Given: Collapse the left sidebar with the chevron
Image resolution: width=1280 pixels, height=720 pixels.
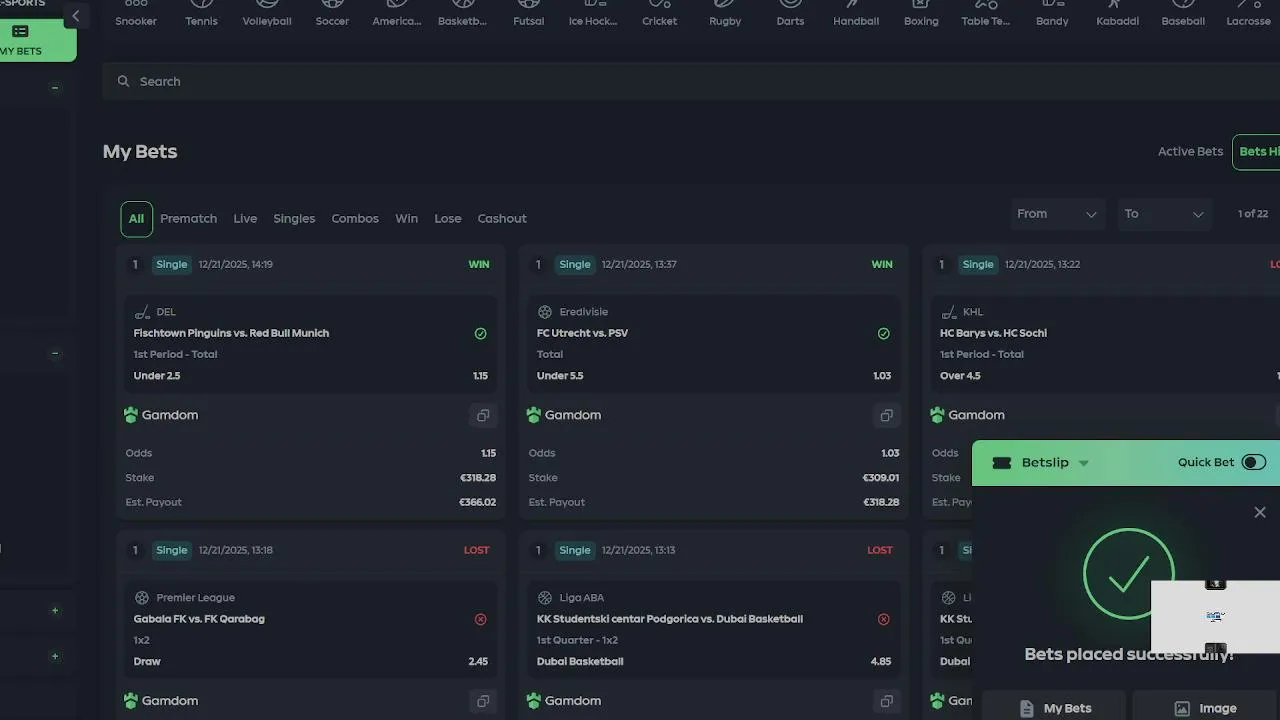Looking at the screenshot, I should pos(75,16).
